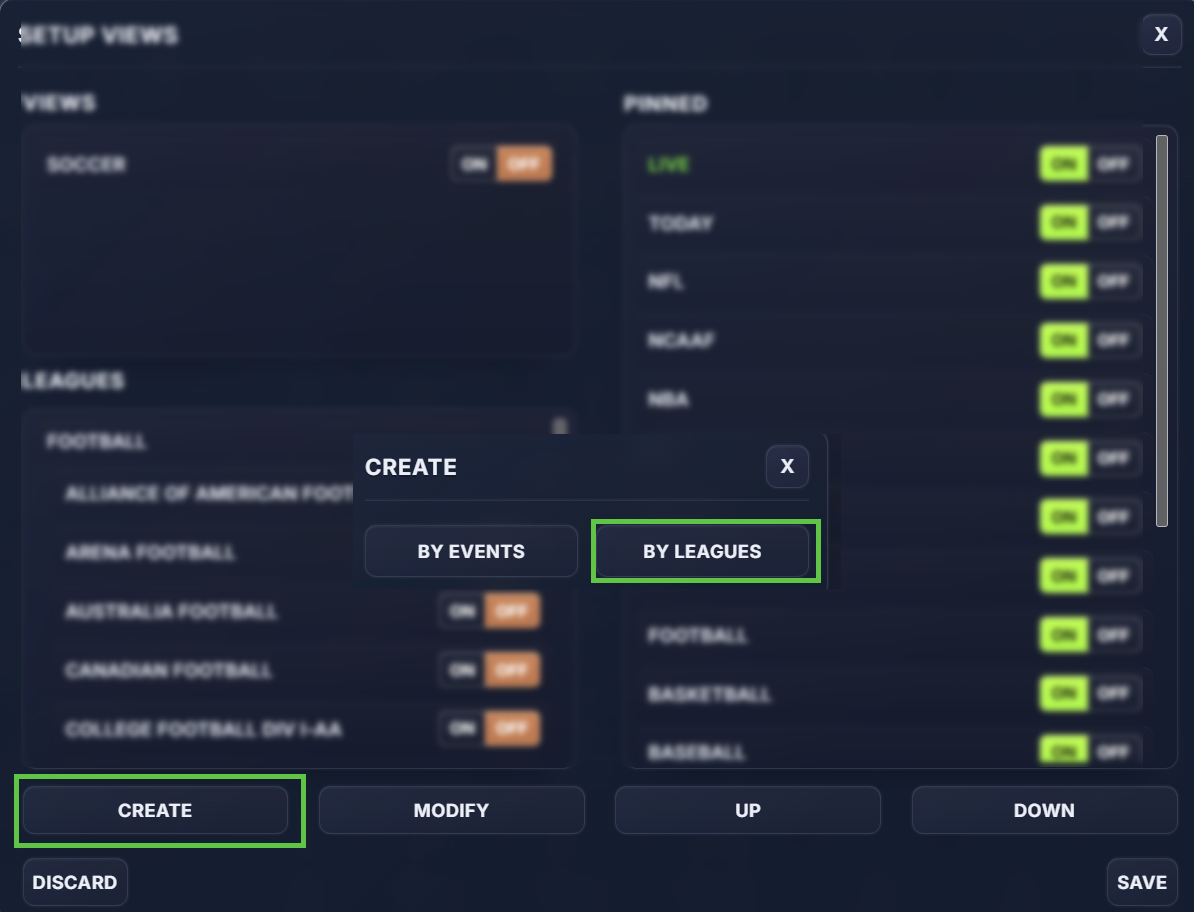Select Baseball in the Pinned list
Viewport: 1194px width, 912px height.
[x=696, y=751]
